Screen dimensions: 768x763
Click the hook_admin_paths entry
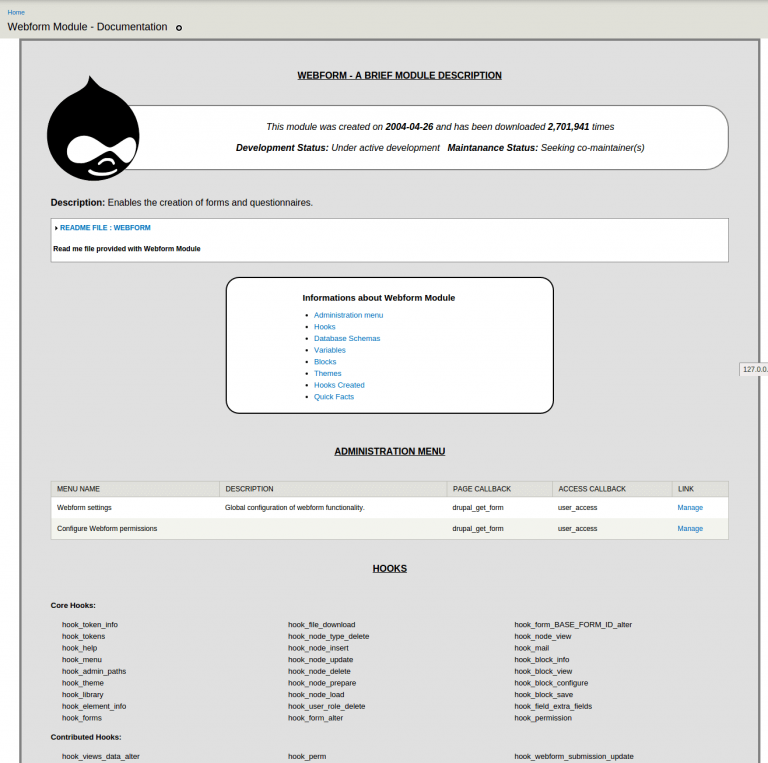[x=94, y=671]
